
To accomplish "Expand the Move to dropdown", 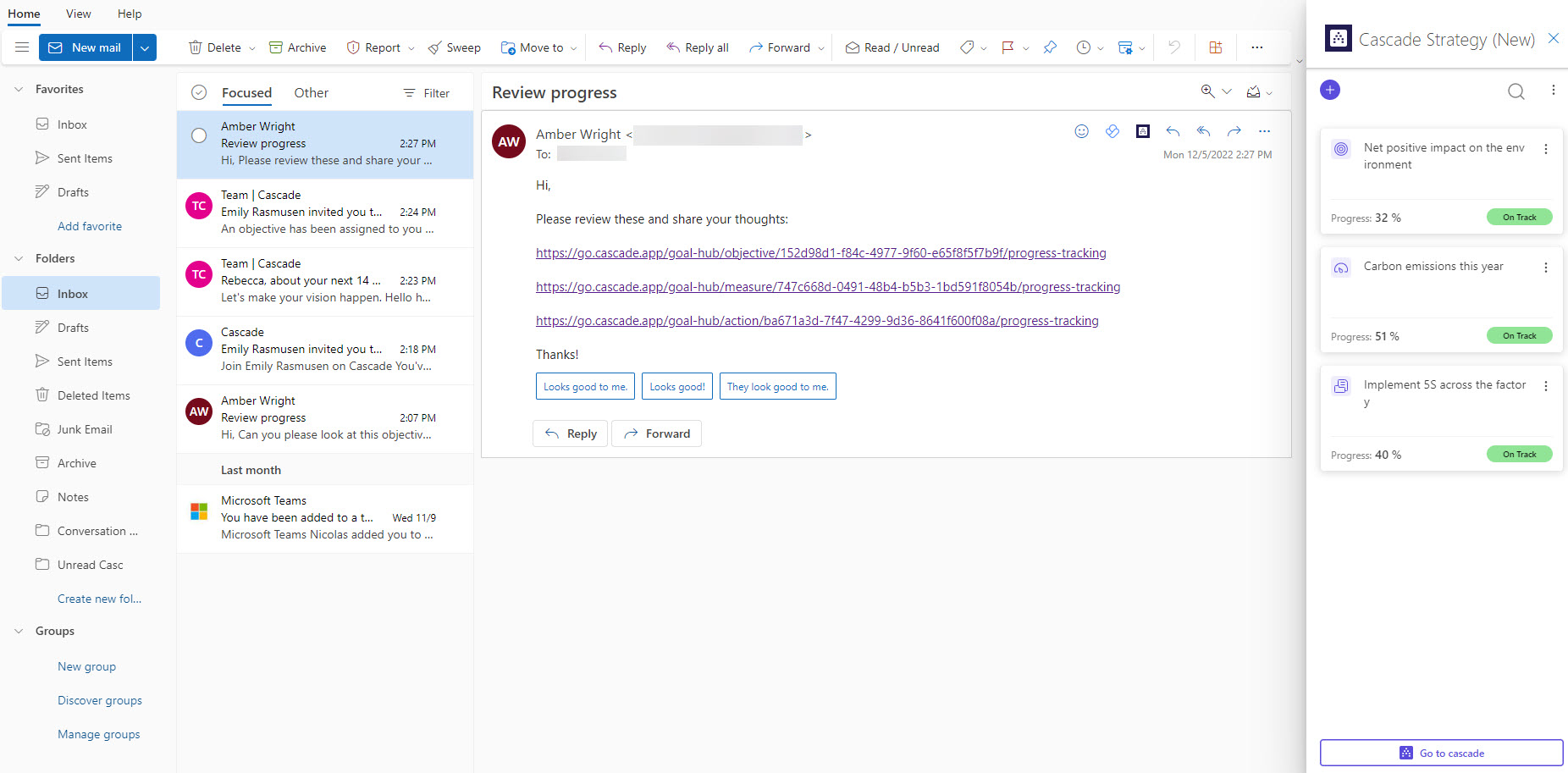I will coord(575,47).
